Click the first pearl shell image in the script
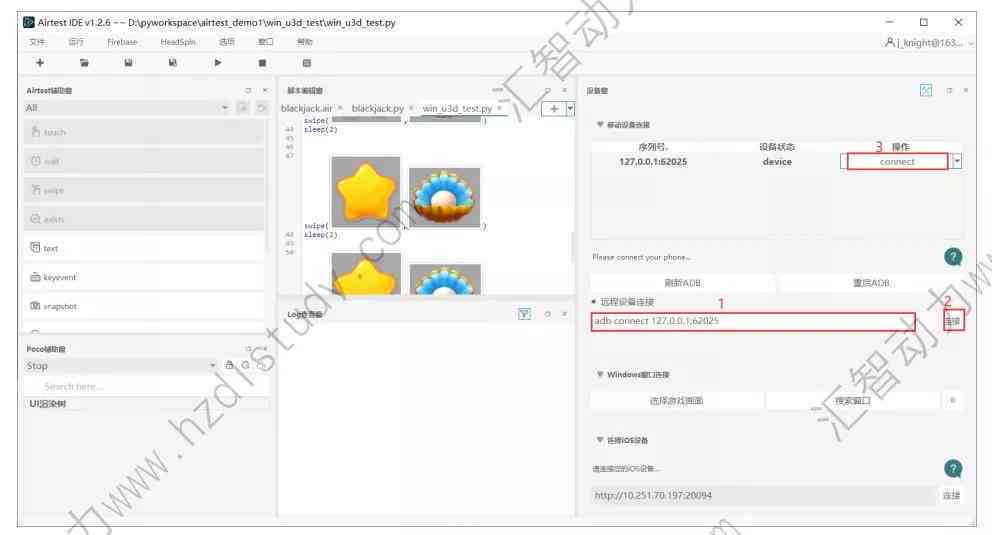The image size is (992, 535). tap(444, 197)
